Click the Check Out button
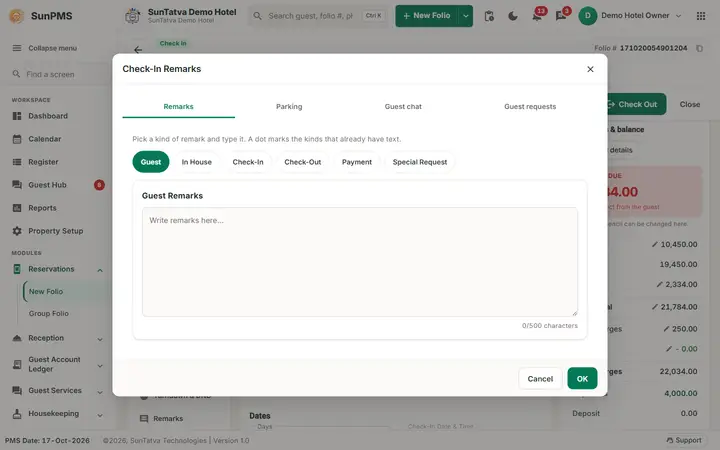 (636, 104)
